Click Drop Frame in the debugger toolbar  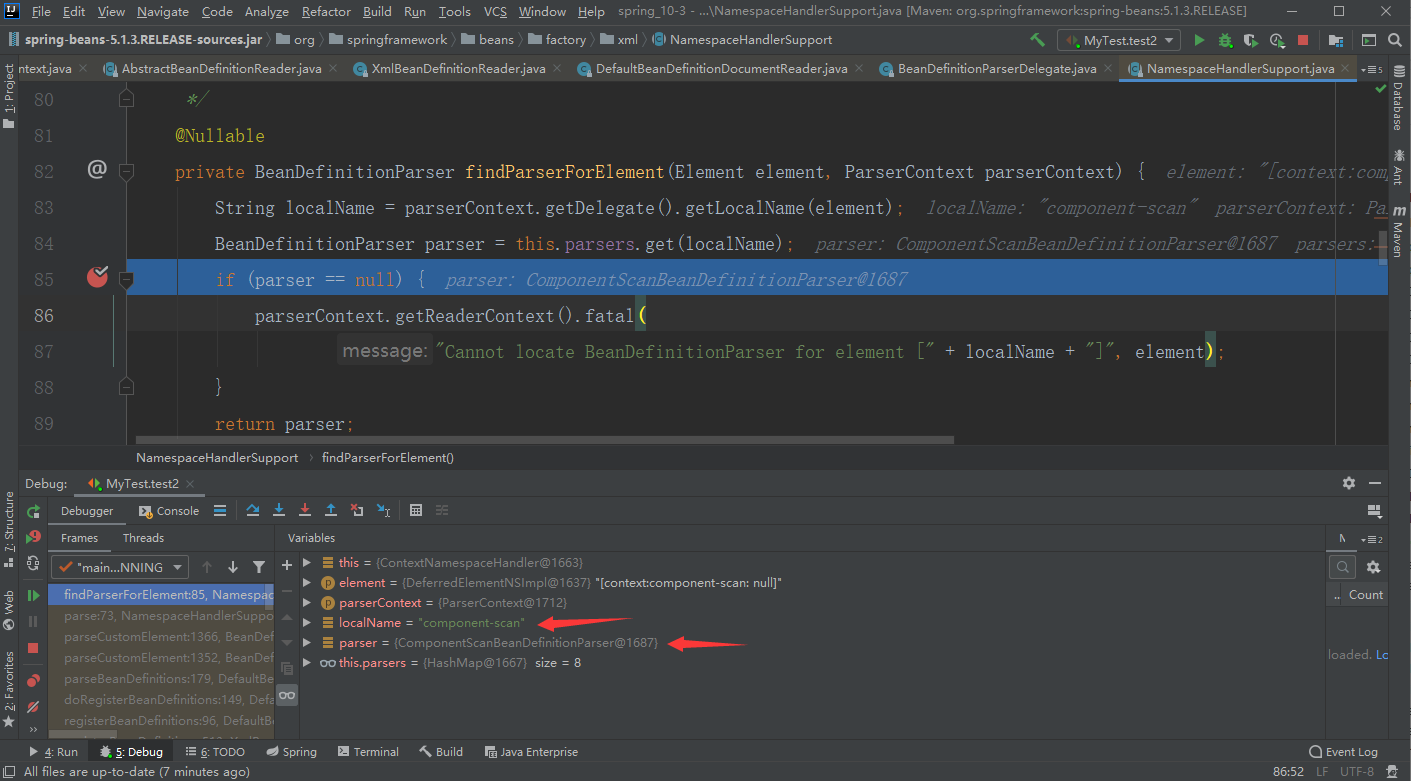click(357, 510)
